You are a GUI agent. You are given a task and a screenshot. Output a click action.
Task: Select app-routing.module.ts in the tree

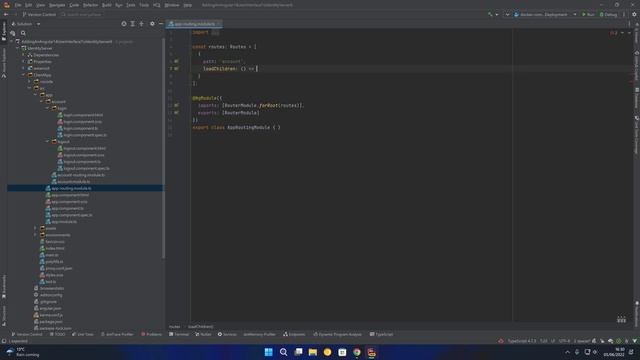coord(69,188)
